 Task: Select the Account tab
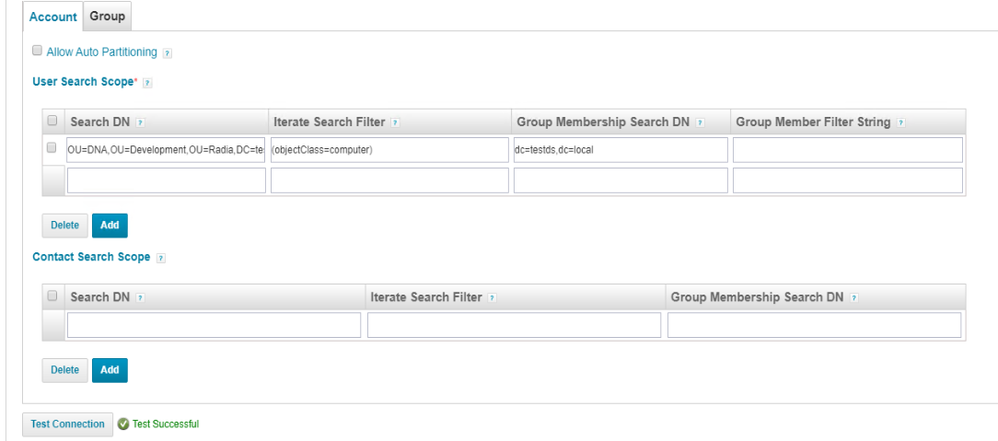click(x=53, y=17)
